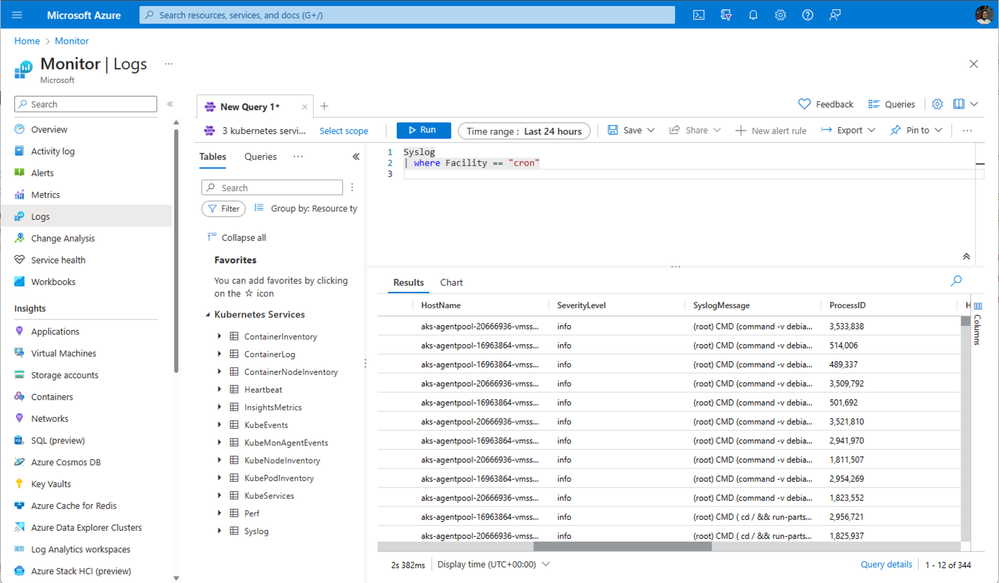Screen dimensions: 999x583
Task: Click the Collapse all tables button
Action: (x=237, y=238)
